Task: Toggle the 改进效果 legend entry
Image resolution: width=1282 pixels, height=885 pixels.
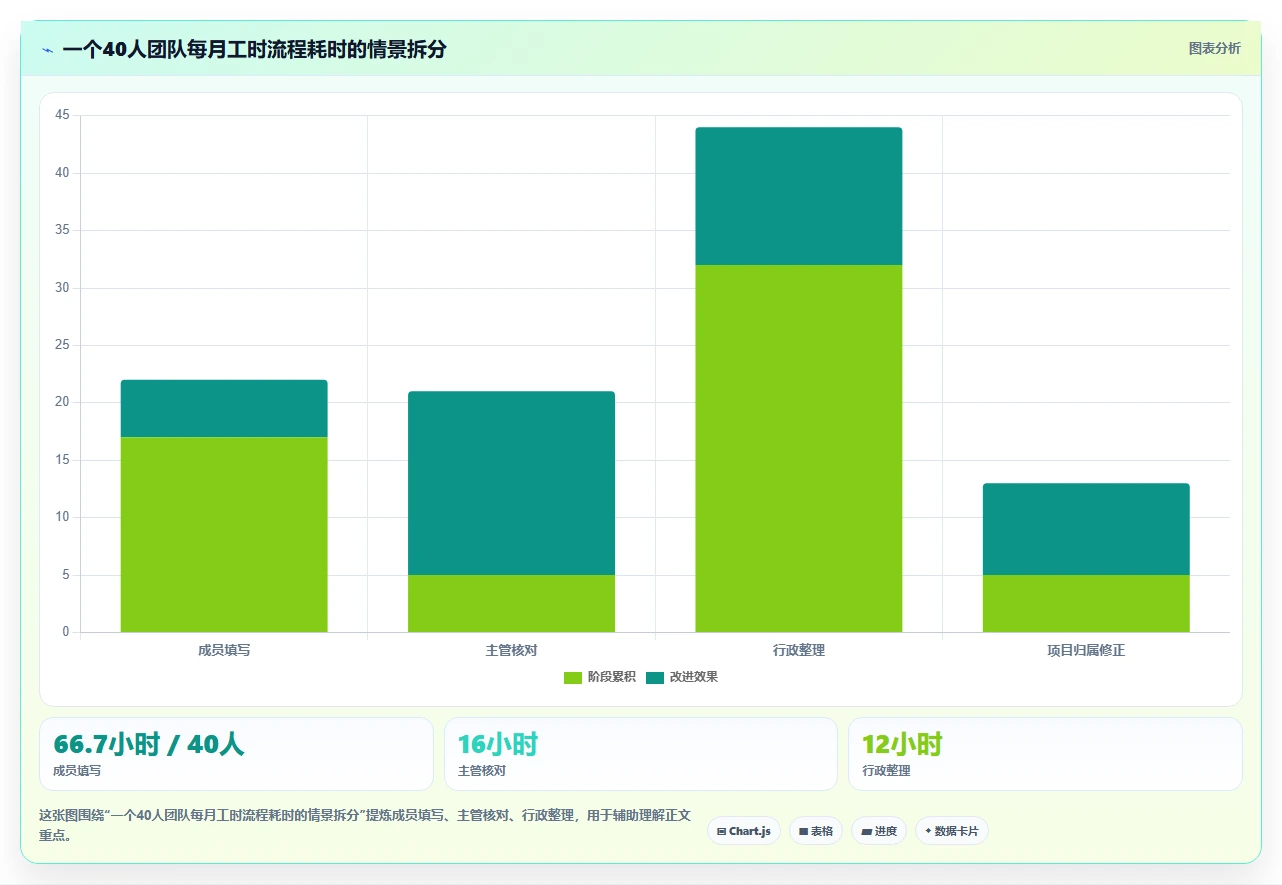Action: [x=682, y=677]
